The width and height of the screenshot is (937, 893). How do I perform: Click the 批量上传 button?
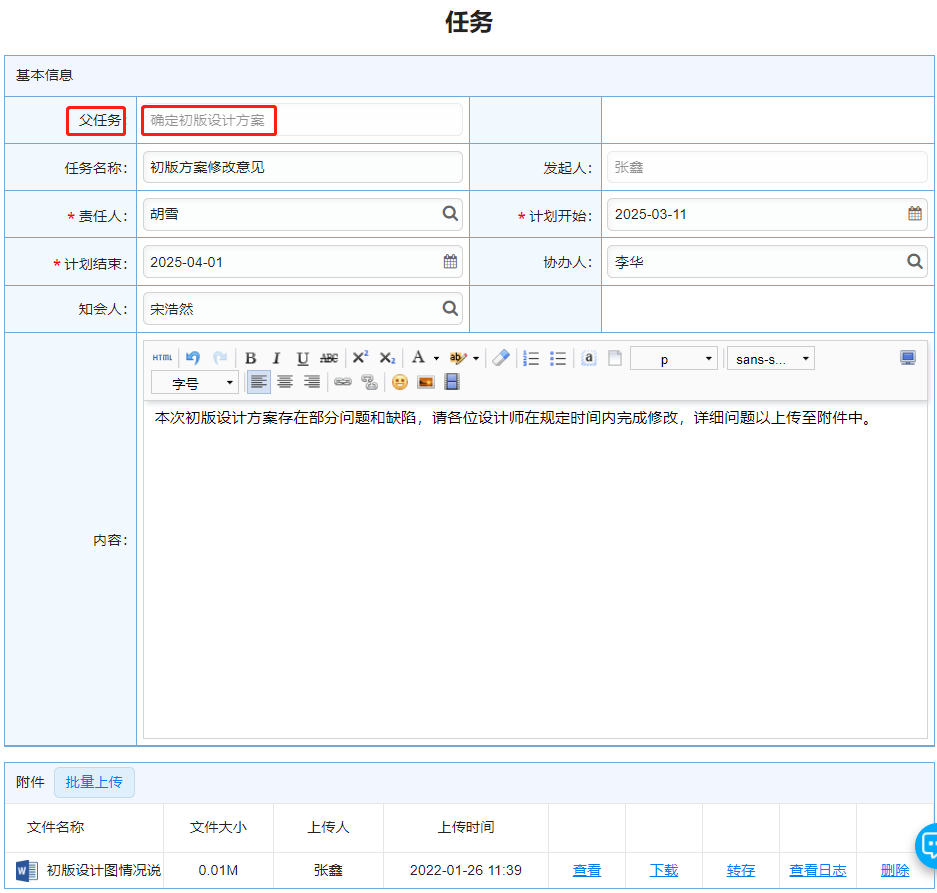click(x=94, y=782)
